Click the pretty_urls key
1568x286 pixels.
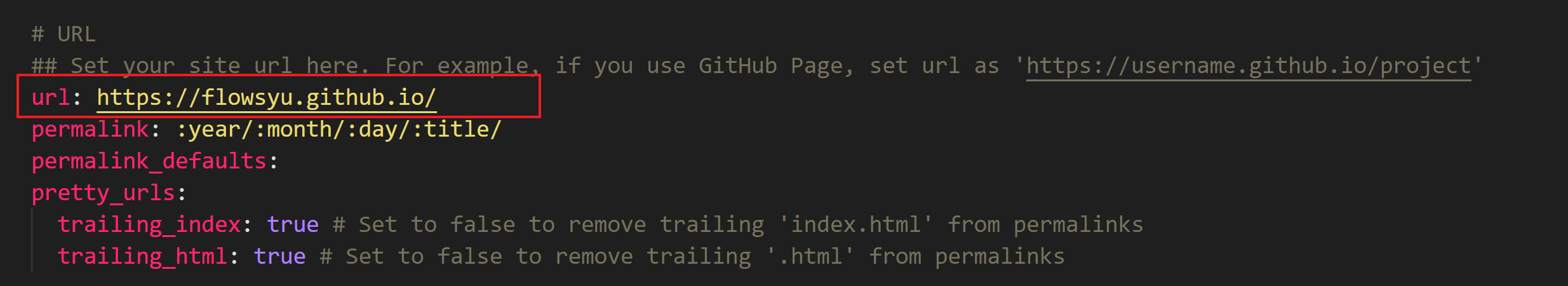[103, 193]
